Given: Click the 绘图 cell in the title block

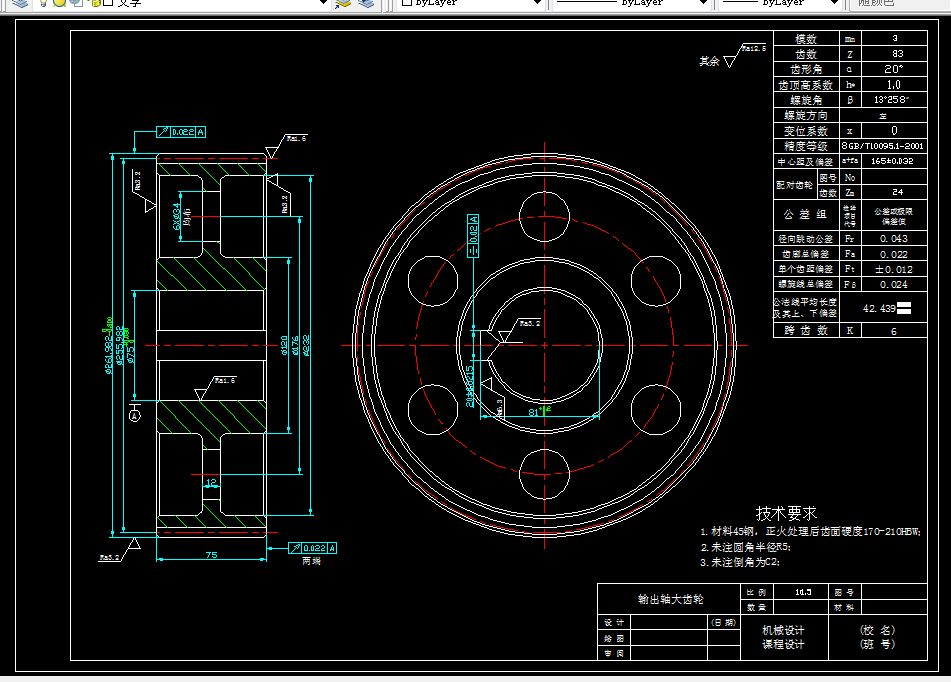Looking at the screenshot, I should (x=614, y=638).
